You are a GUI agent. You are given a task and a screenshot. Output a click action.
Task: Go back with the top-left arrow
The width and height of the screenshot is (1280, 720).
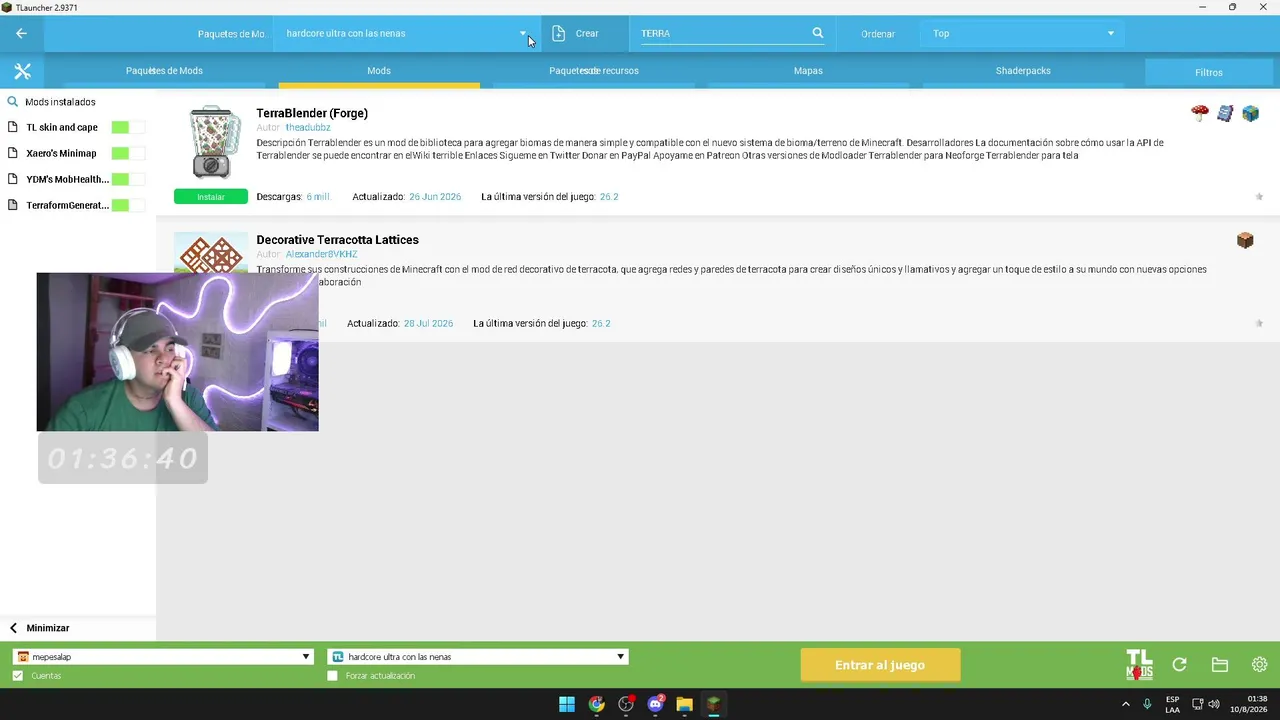click(21, 33)
